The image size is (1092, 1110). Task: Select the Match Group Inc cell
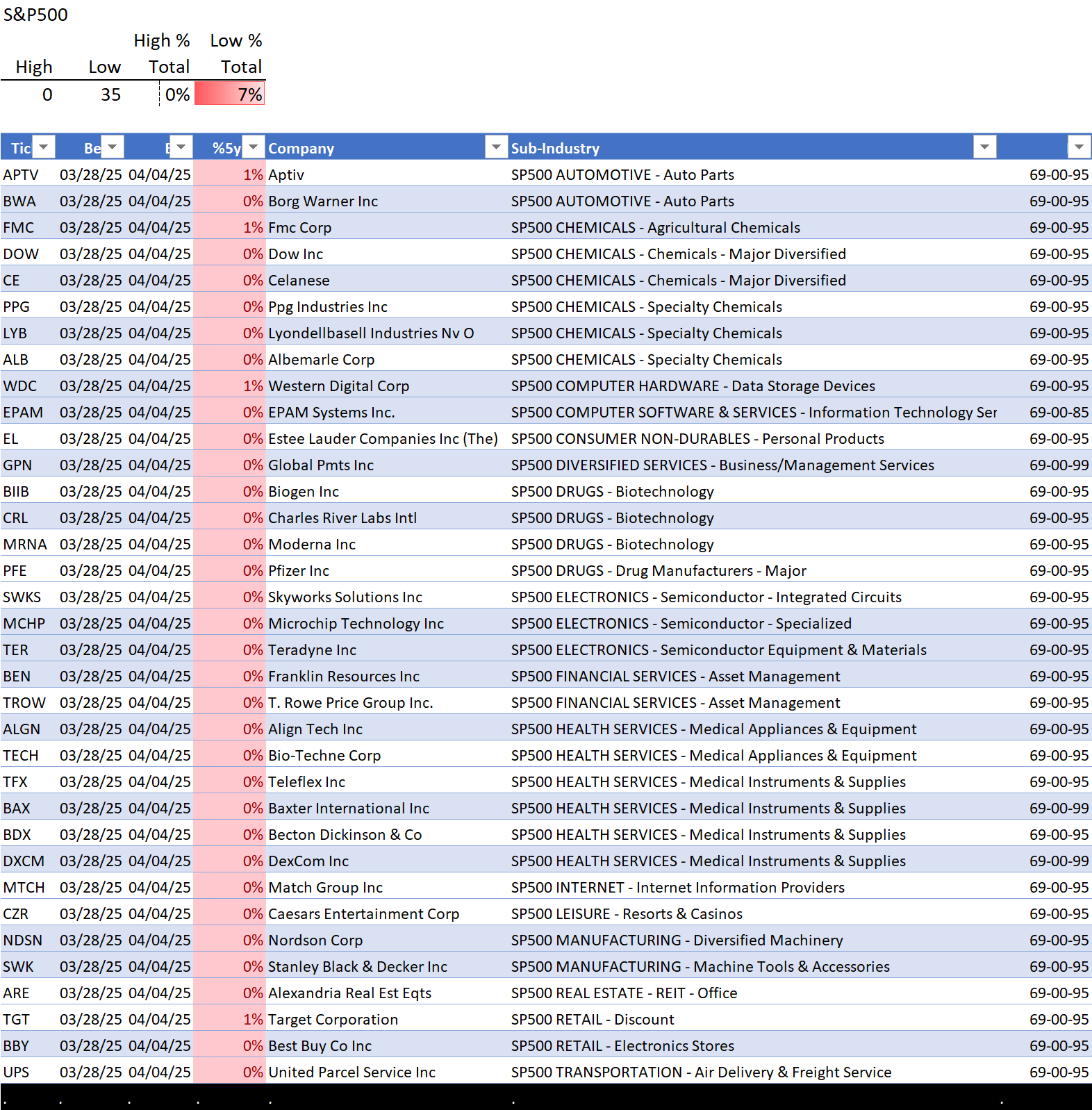click(x=386, y=887)
